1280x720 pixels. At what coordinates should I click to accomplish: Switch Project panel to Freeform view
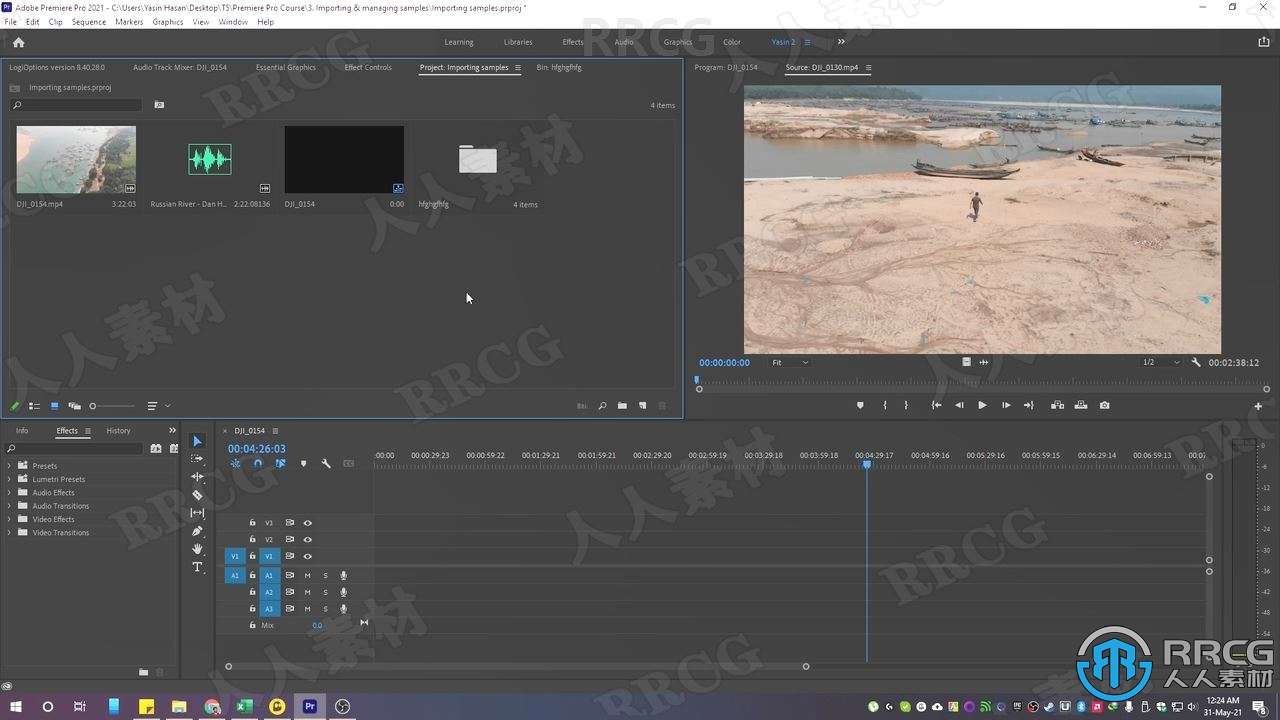(x=74, y=406)
